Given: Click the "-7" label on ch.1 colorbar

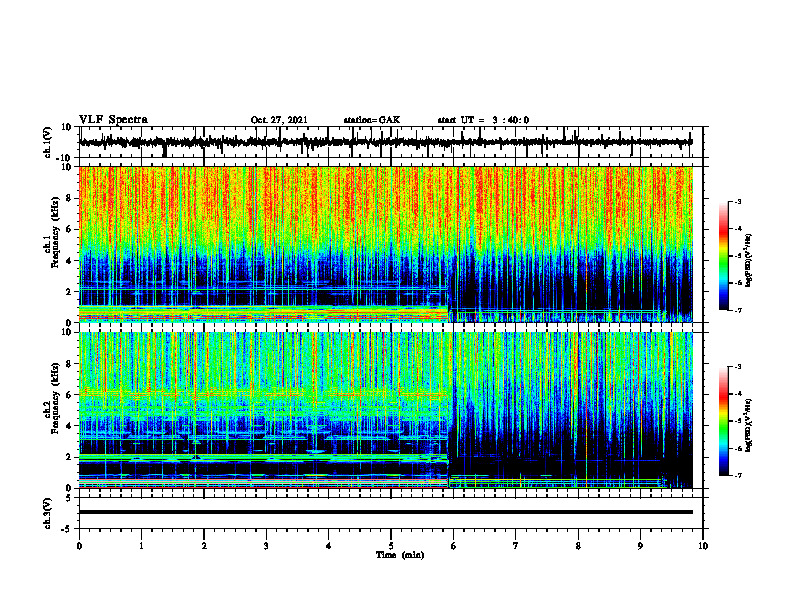Looking at the screenshot, I should [x=738, y=310].
